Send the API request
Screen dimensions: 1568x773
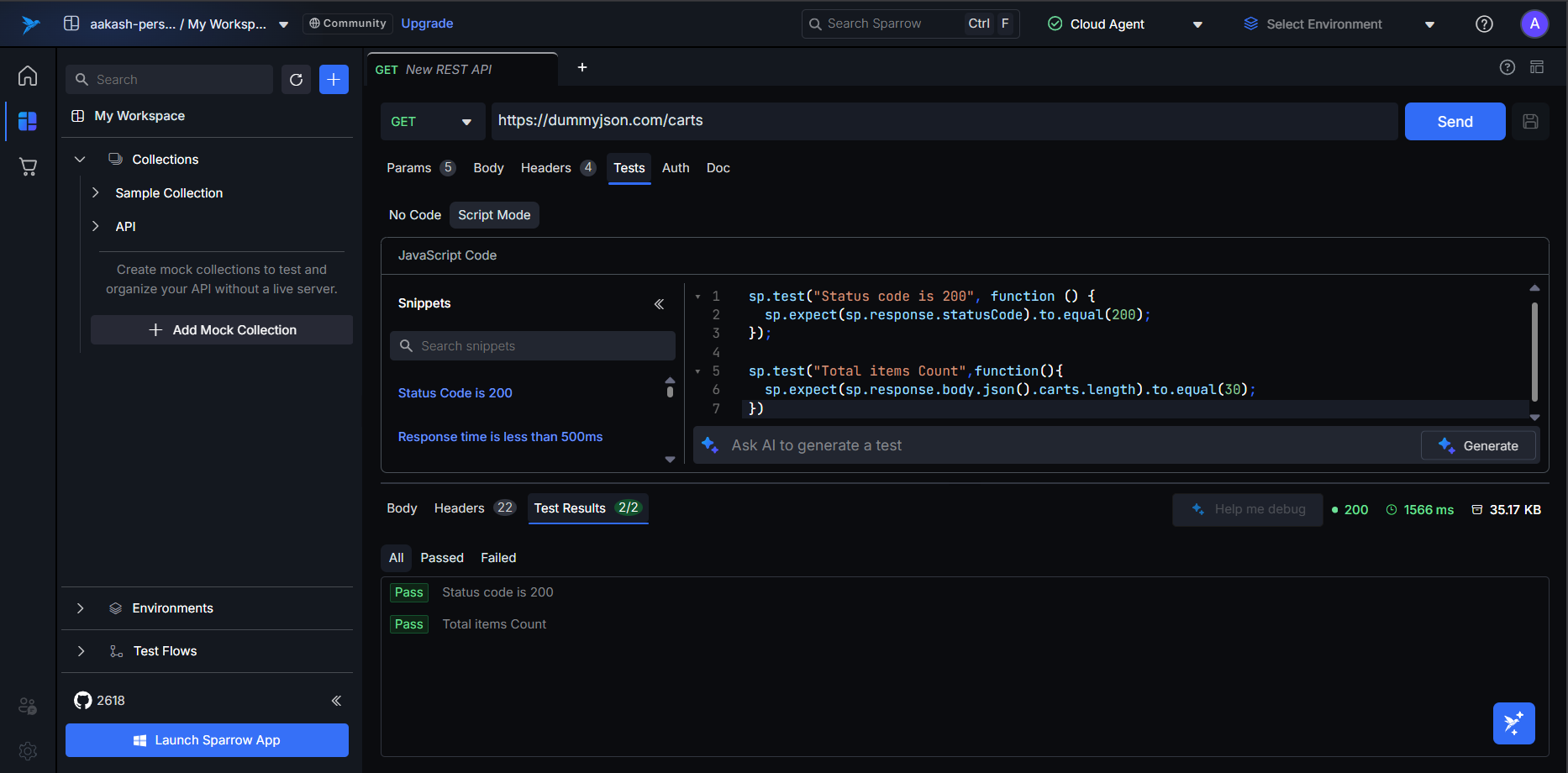point(1455,122)
